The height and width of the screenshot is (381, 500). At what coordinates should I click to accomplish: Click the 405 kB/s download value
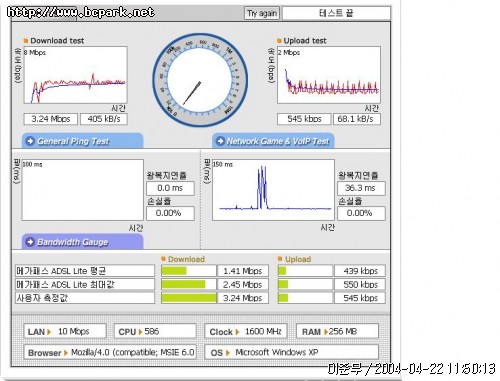(104, 119)
